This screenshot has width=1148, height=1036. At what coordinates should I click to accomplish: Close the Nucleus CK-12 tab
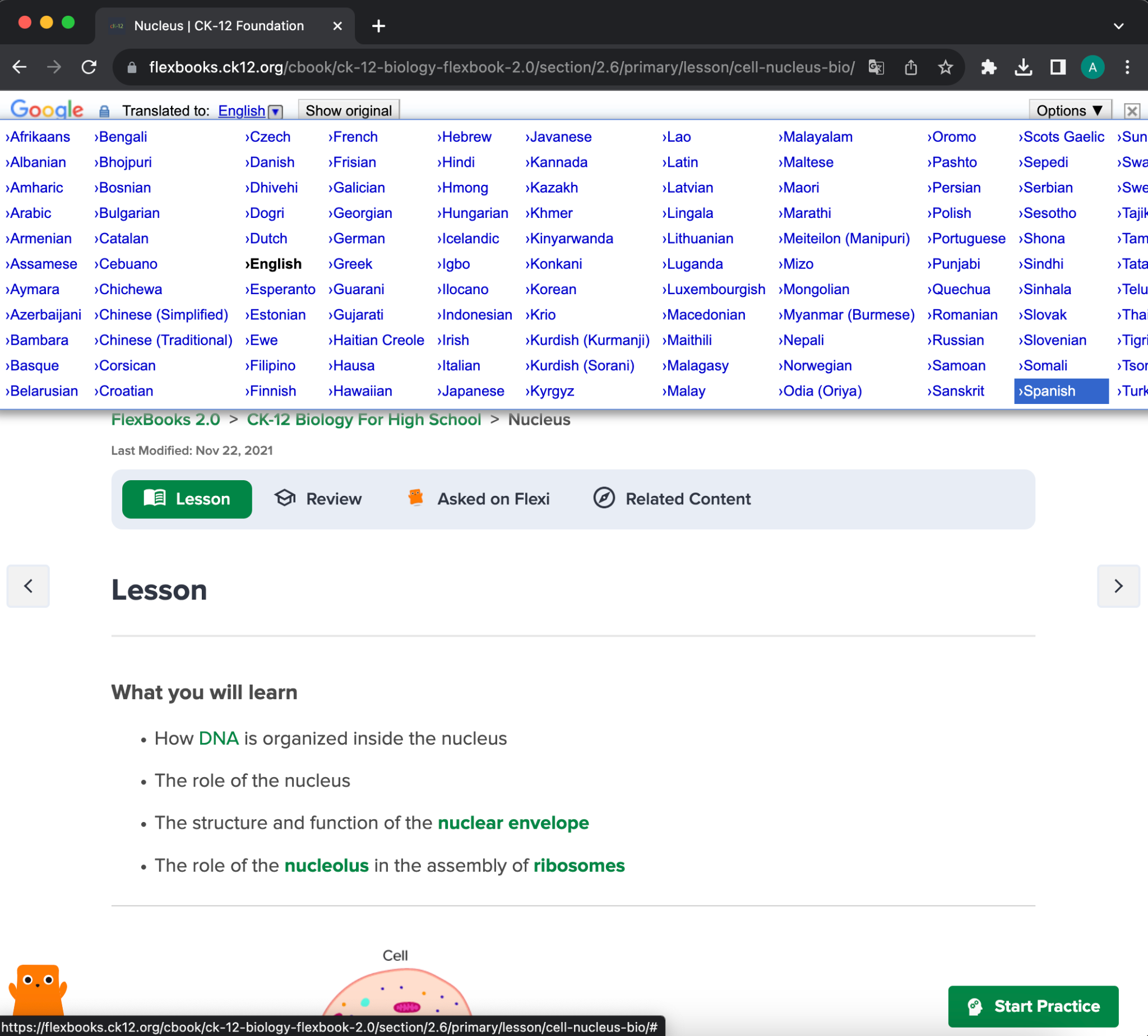[337, 26]
